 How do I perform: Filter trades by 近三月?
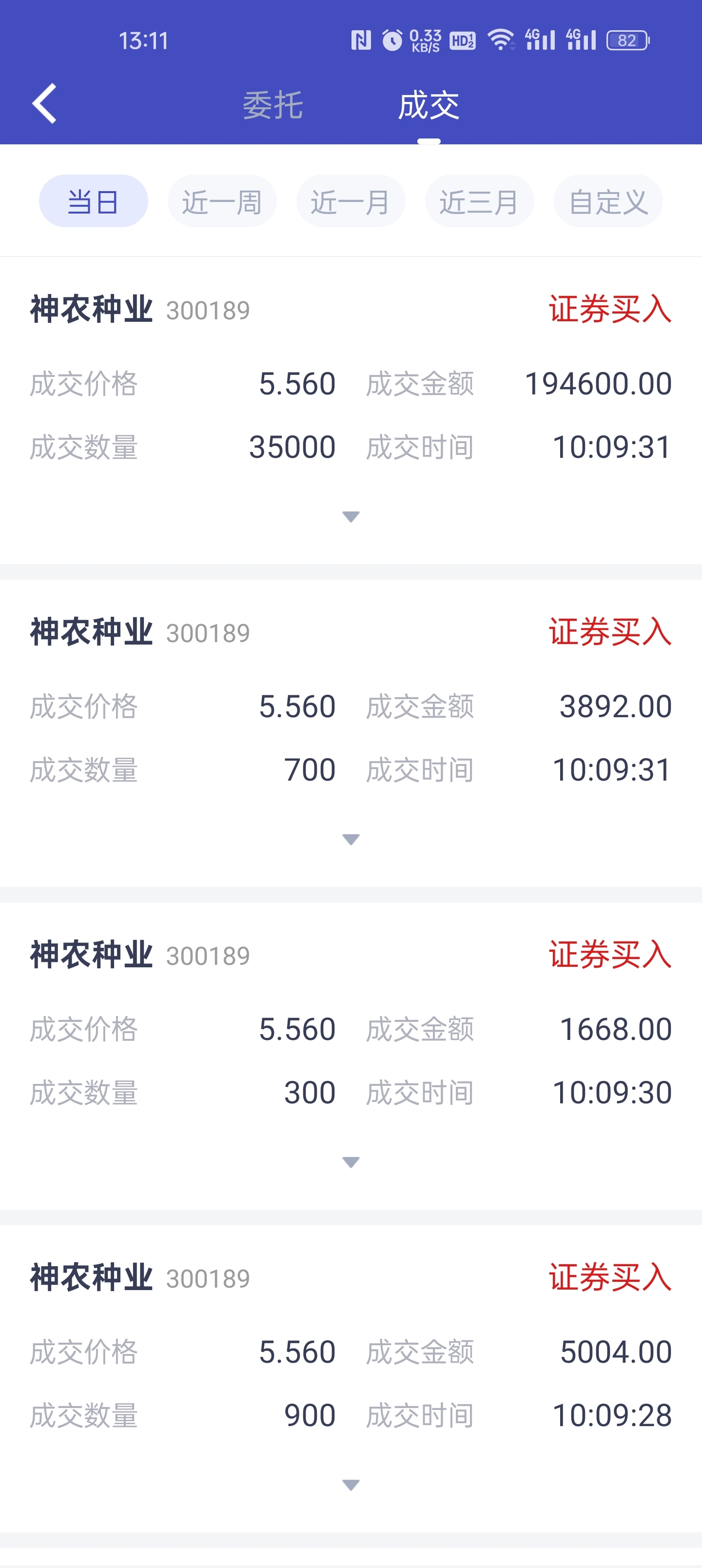coord(479,201)
